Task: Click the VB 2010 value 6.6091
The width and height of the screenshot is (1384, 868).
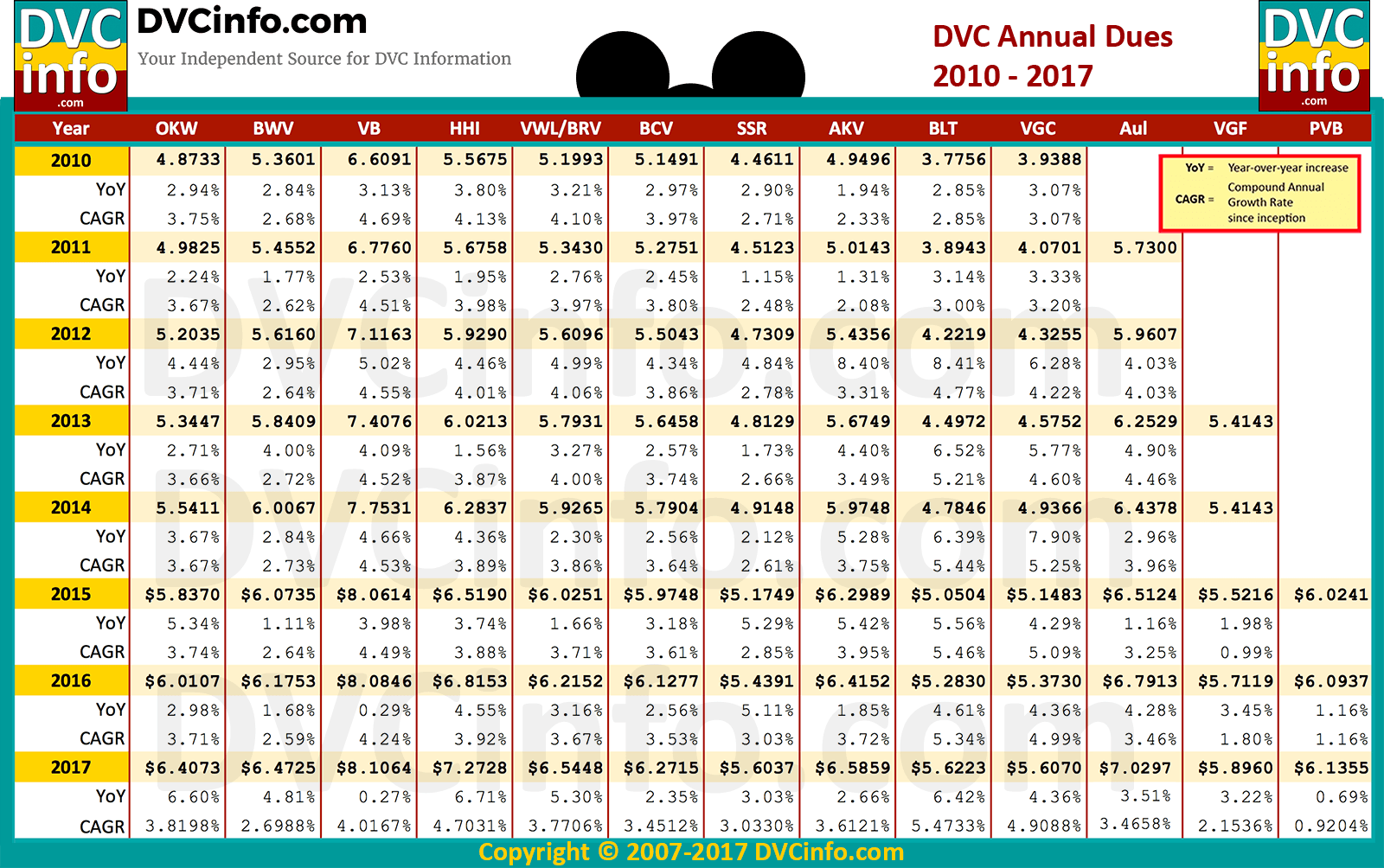Action: point(379,160)
